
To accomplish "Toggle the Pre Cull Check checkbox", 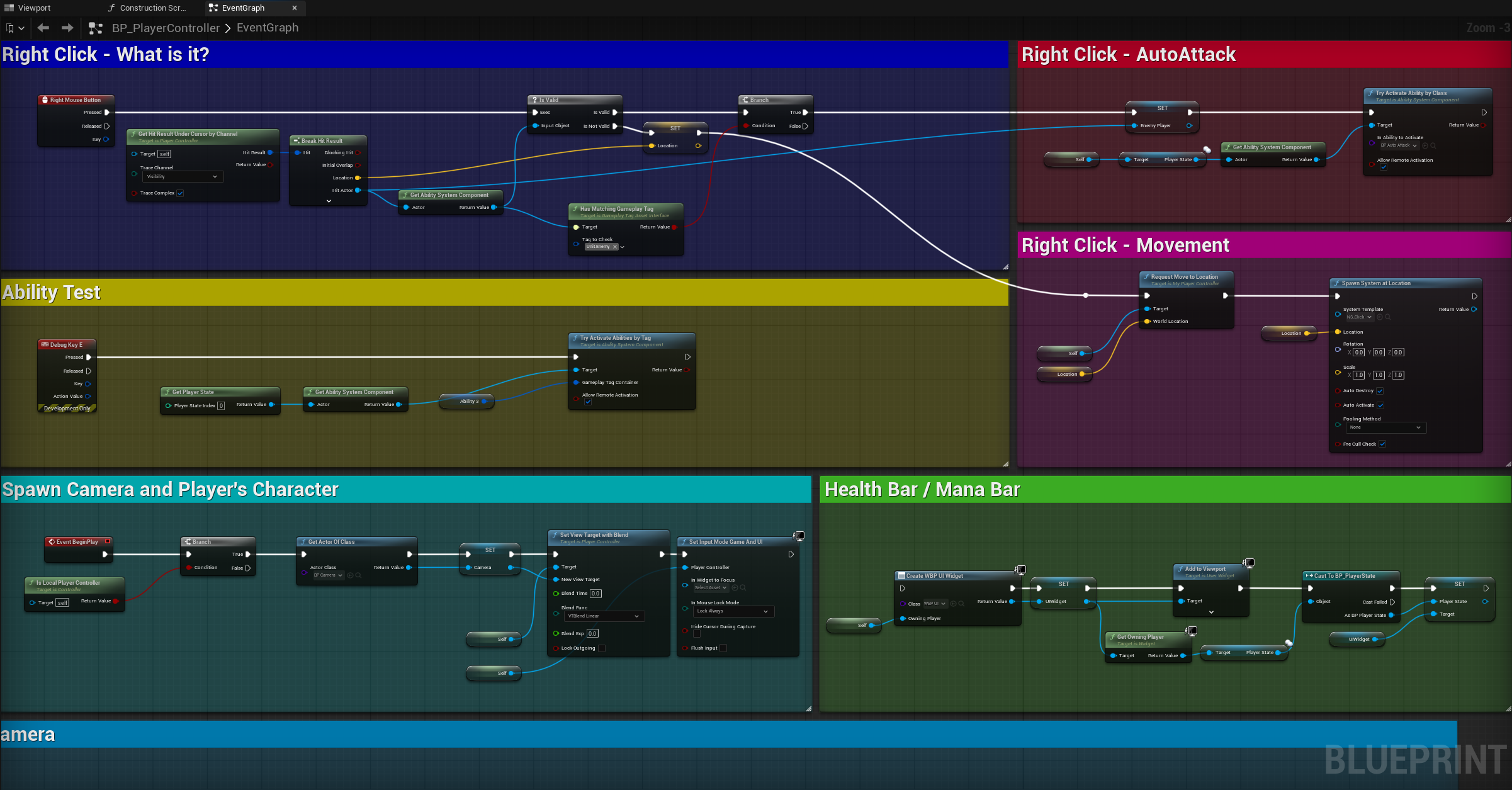I will pos(1382,444).
